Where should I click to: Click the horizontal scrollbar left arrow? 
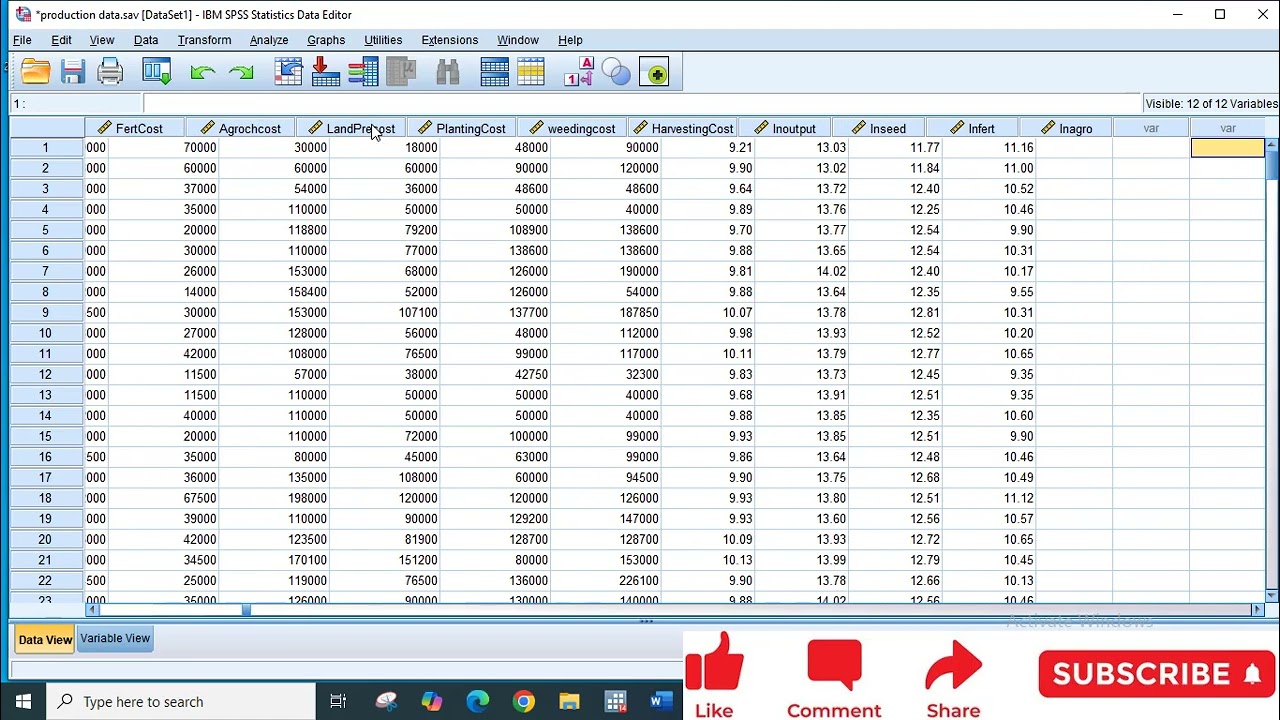click(92, 609)
